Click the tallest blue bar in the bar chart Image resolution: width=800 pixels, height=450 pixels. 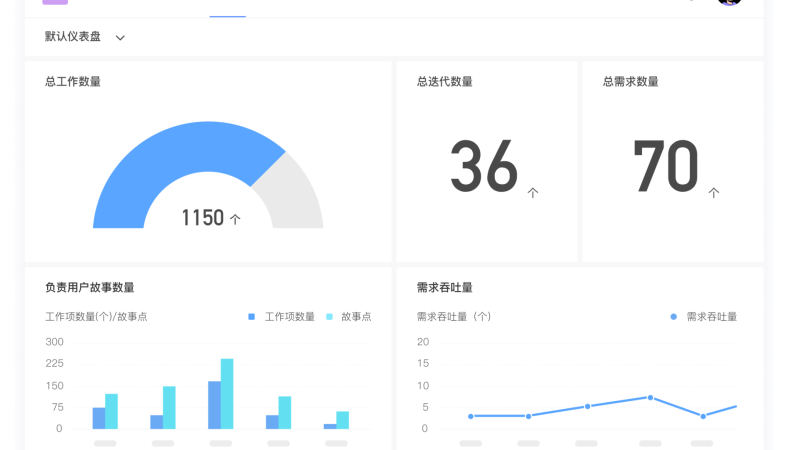click(x=214, y=405)
